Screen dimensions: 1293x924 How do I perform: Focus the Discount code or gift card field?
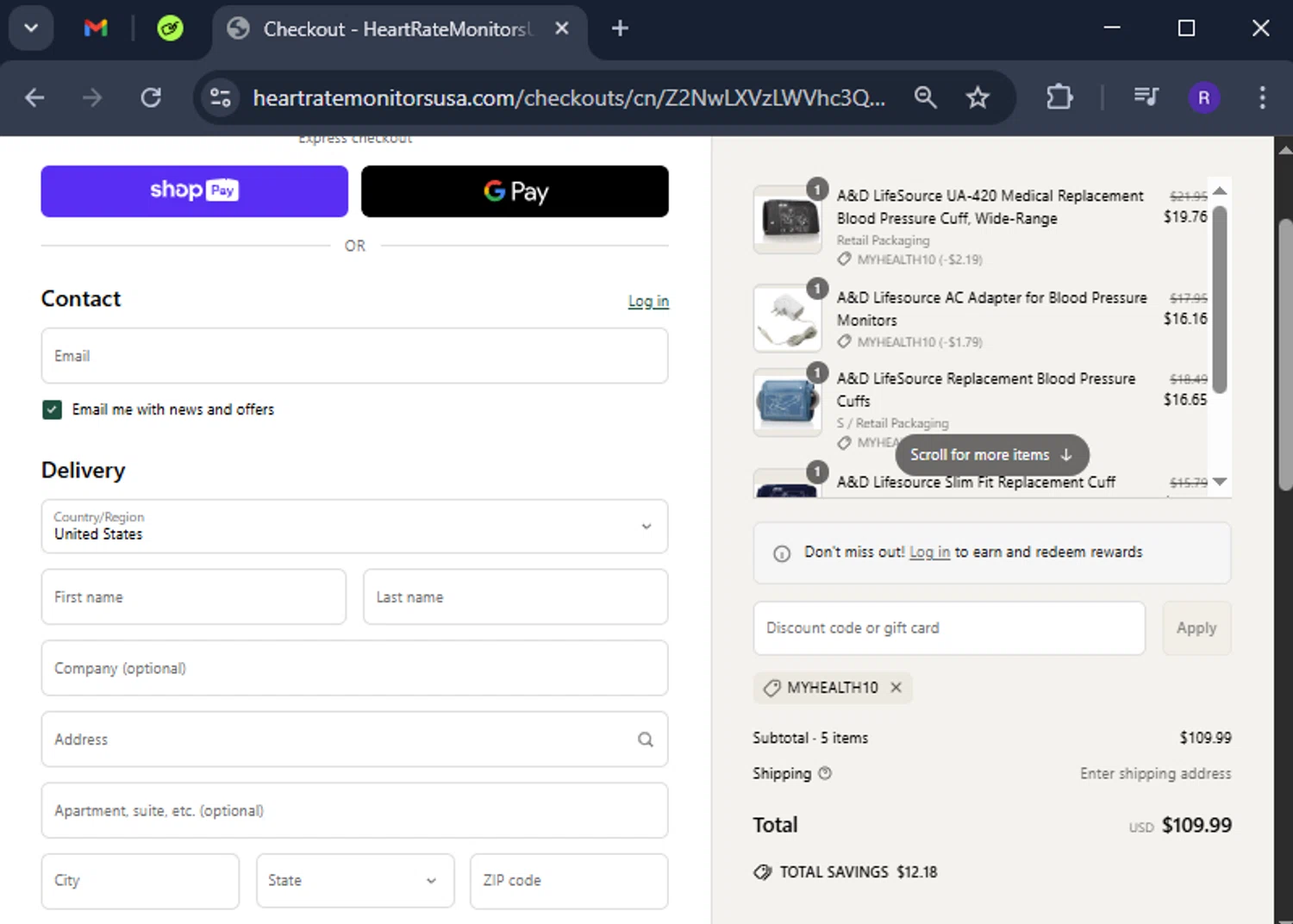(949, 628)
